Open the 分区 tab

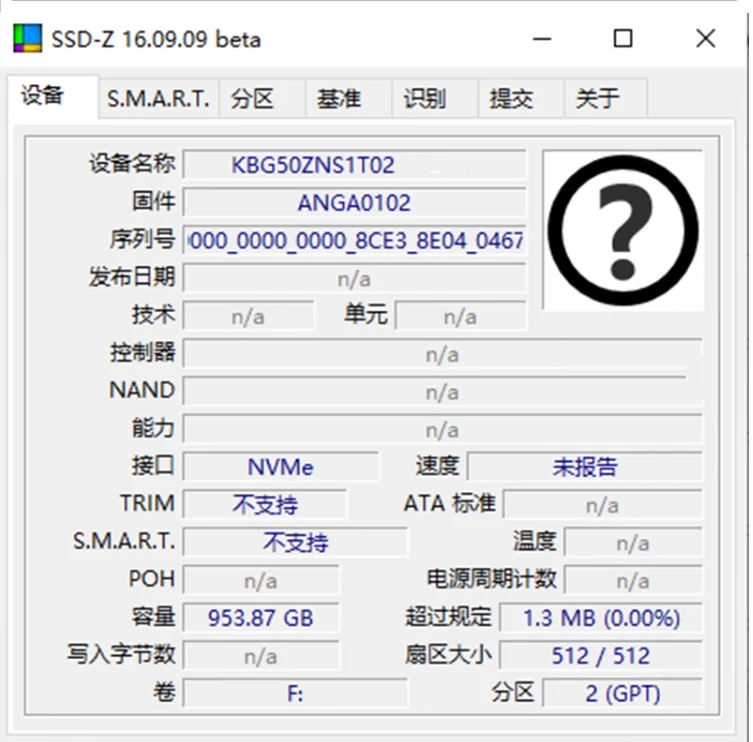[252, 99]
